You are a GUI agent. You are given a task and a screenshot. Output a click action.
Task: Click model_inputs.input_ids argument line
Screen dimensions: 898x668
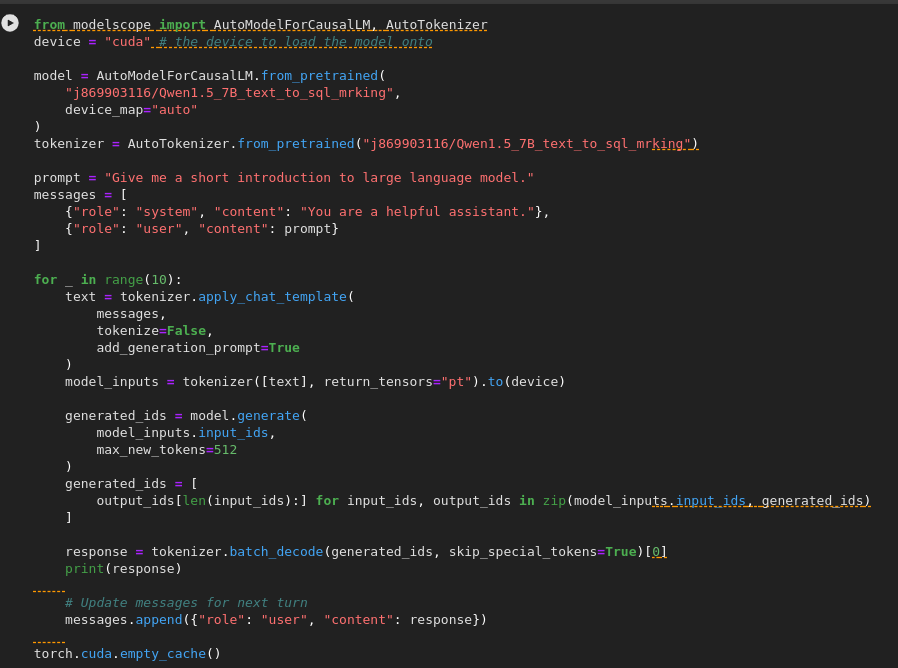186,433
